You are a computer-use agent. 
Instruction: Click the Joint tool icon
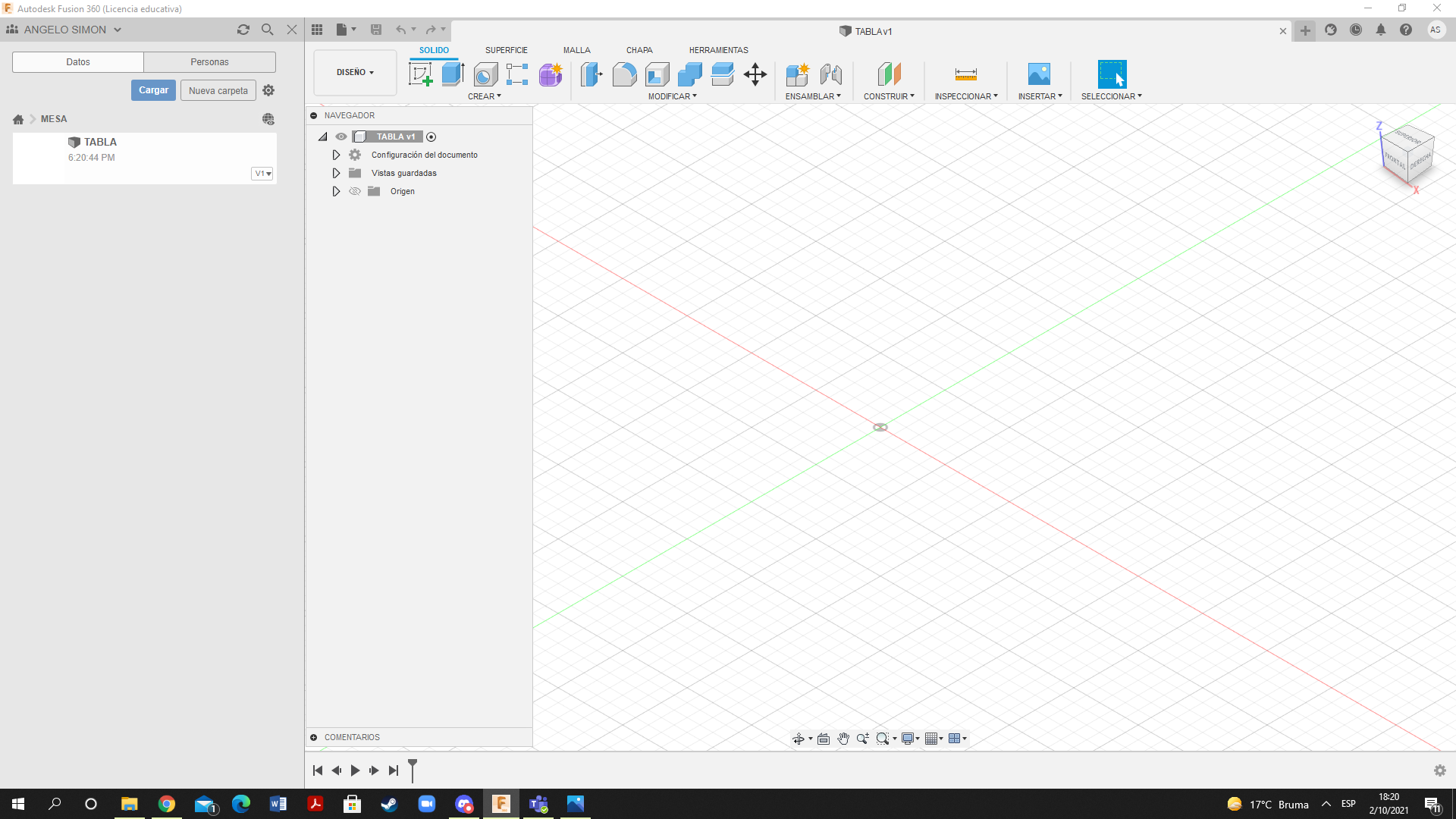[830, 74]
